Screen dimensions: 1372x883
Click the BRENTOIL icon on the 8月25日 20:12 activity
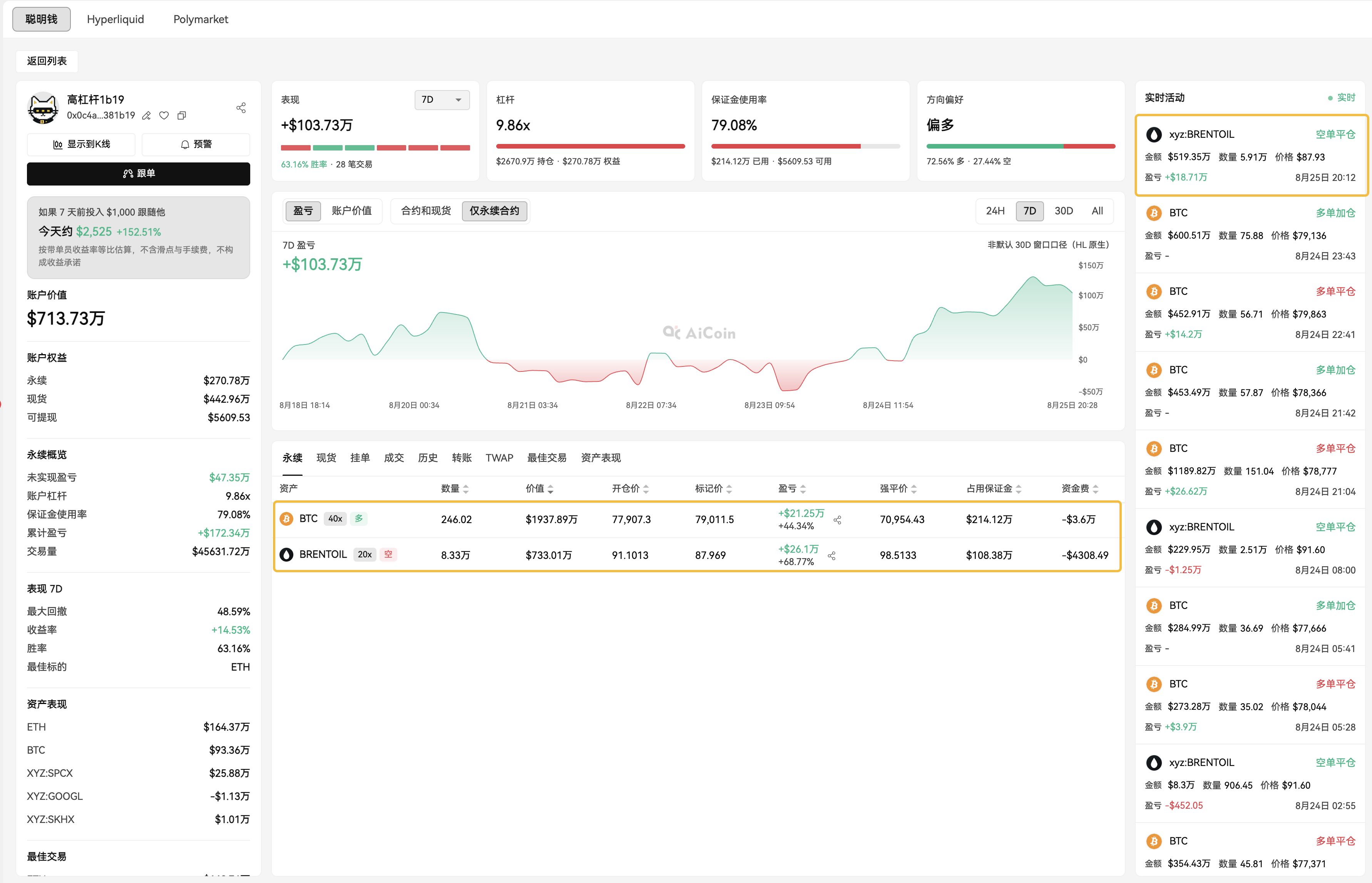click(x=1154, y=135)
